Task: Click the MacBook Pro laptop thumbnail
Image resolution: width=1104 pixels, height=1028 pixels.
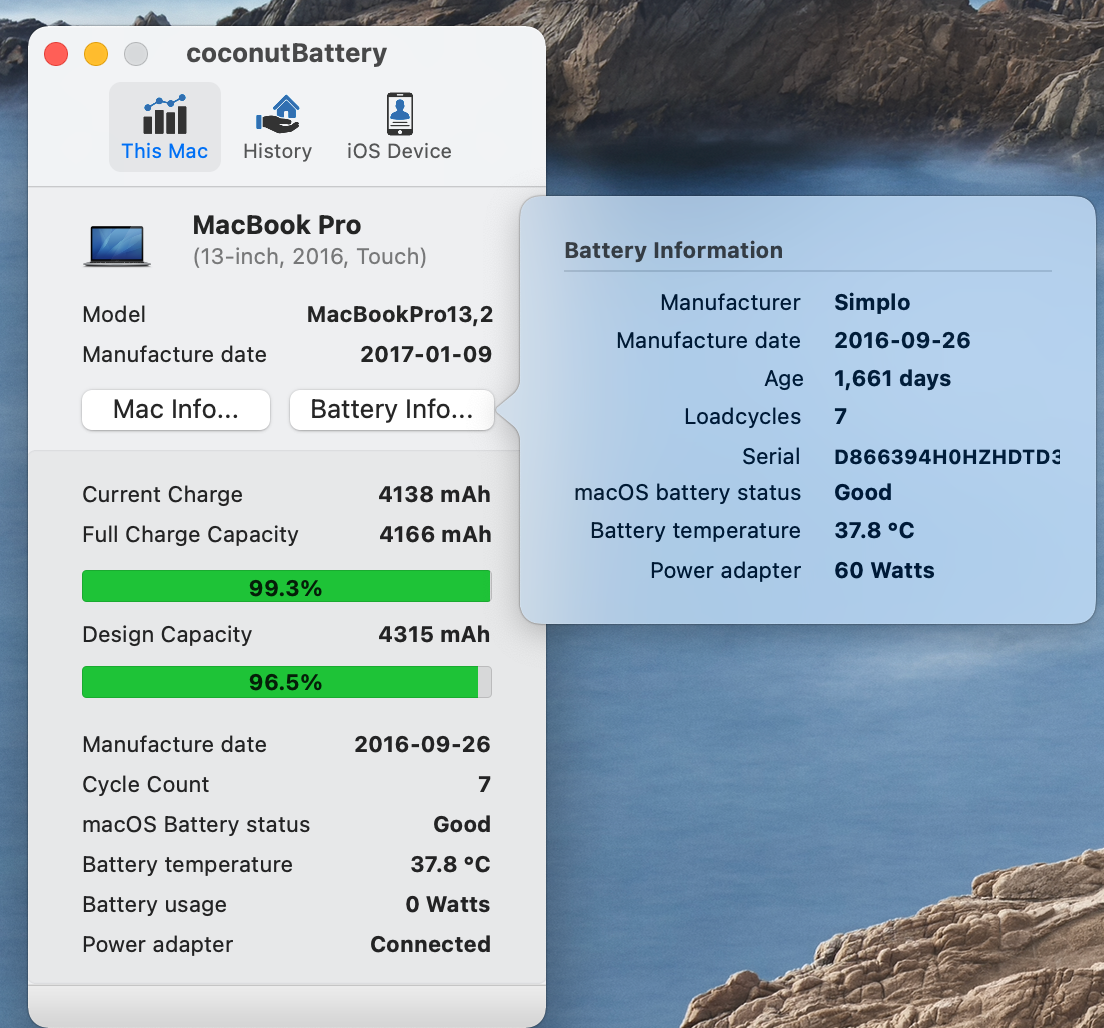Action: (117, 246)
